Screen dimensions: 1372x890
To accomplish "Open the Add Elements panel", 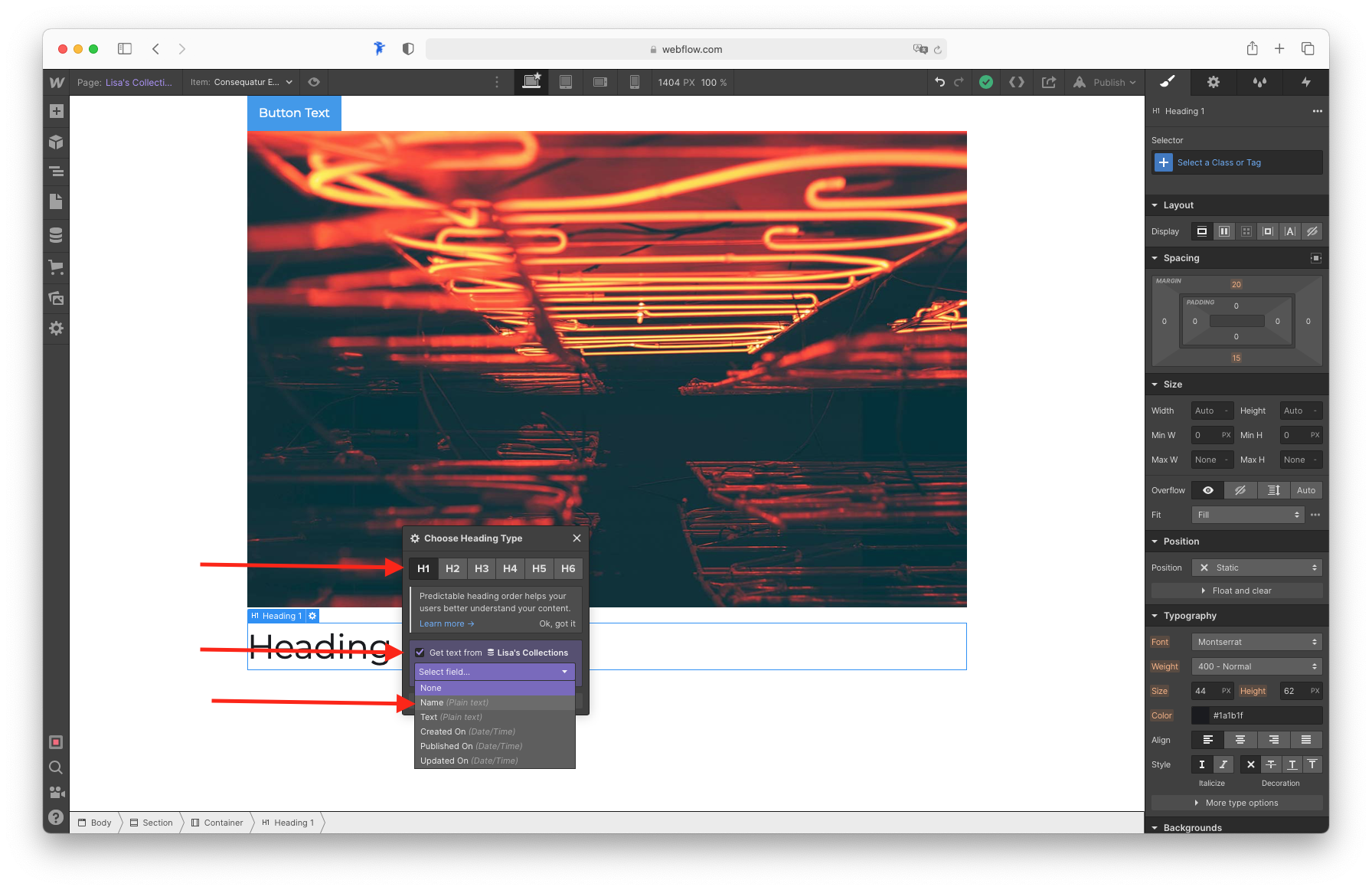I will click(x=56, y=110).
